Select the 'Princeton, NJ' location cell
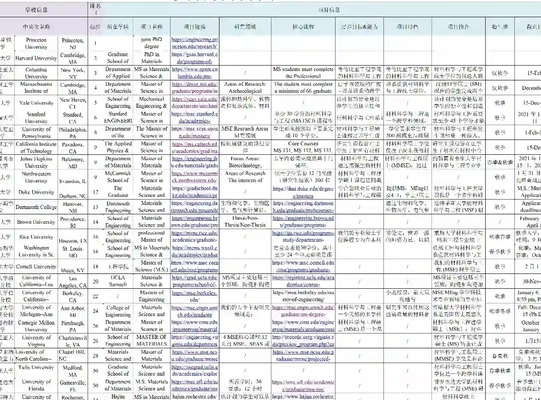541x400 pixels. [x=73, y=43]
